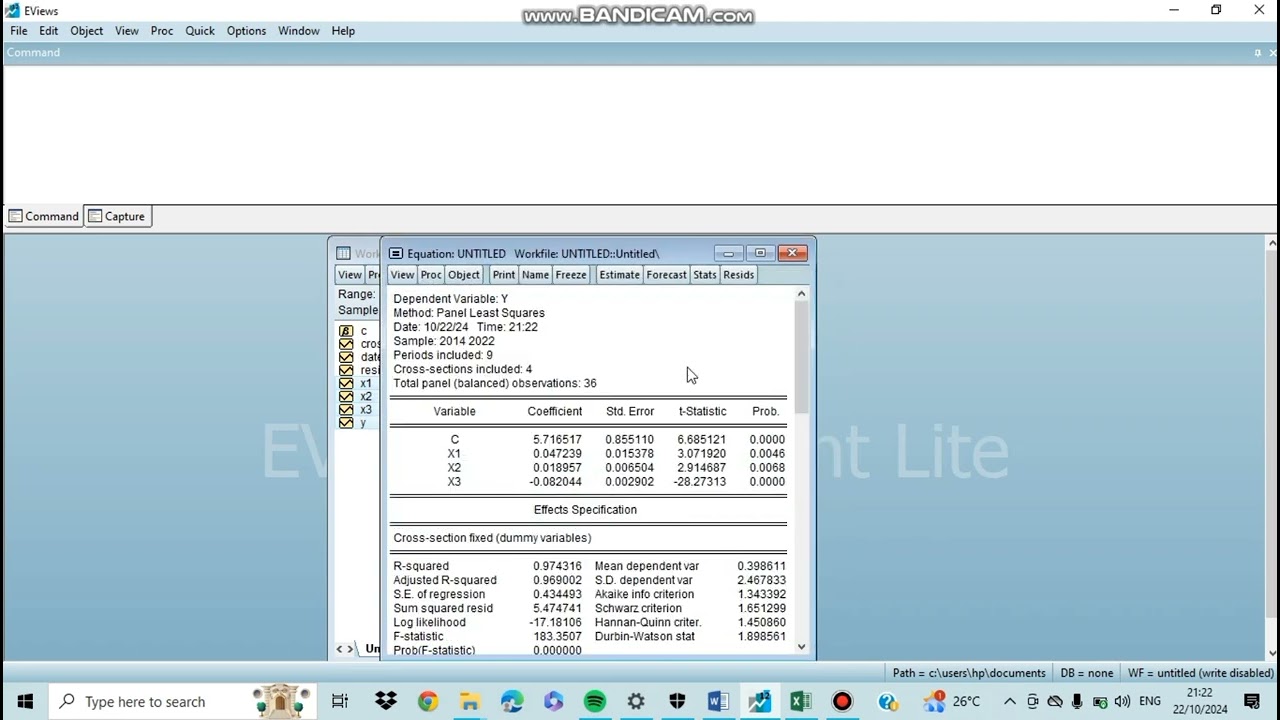Open the notifications center icon
Viewport: 1280px width, 720px height.
(x=1253, y=701)
